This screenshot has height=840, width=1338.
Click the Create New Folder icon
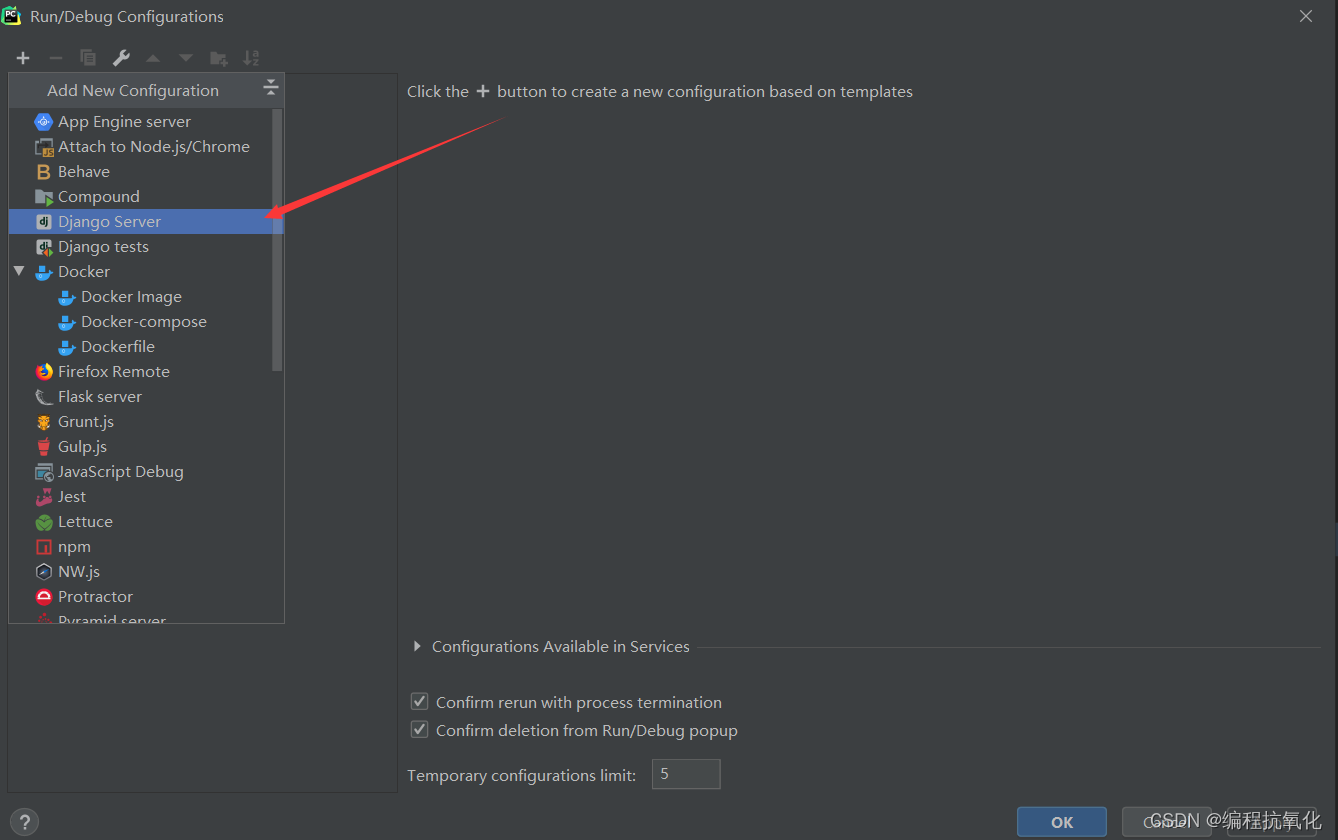point(218,58)
